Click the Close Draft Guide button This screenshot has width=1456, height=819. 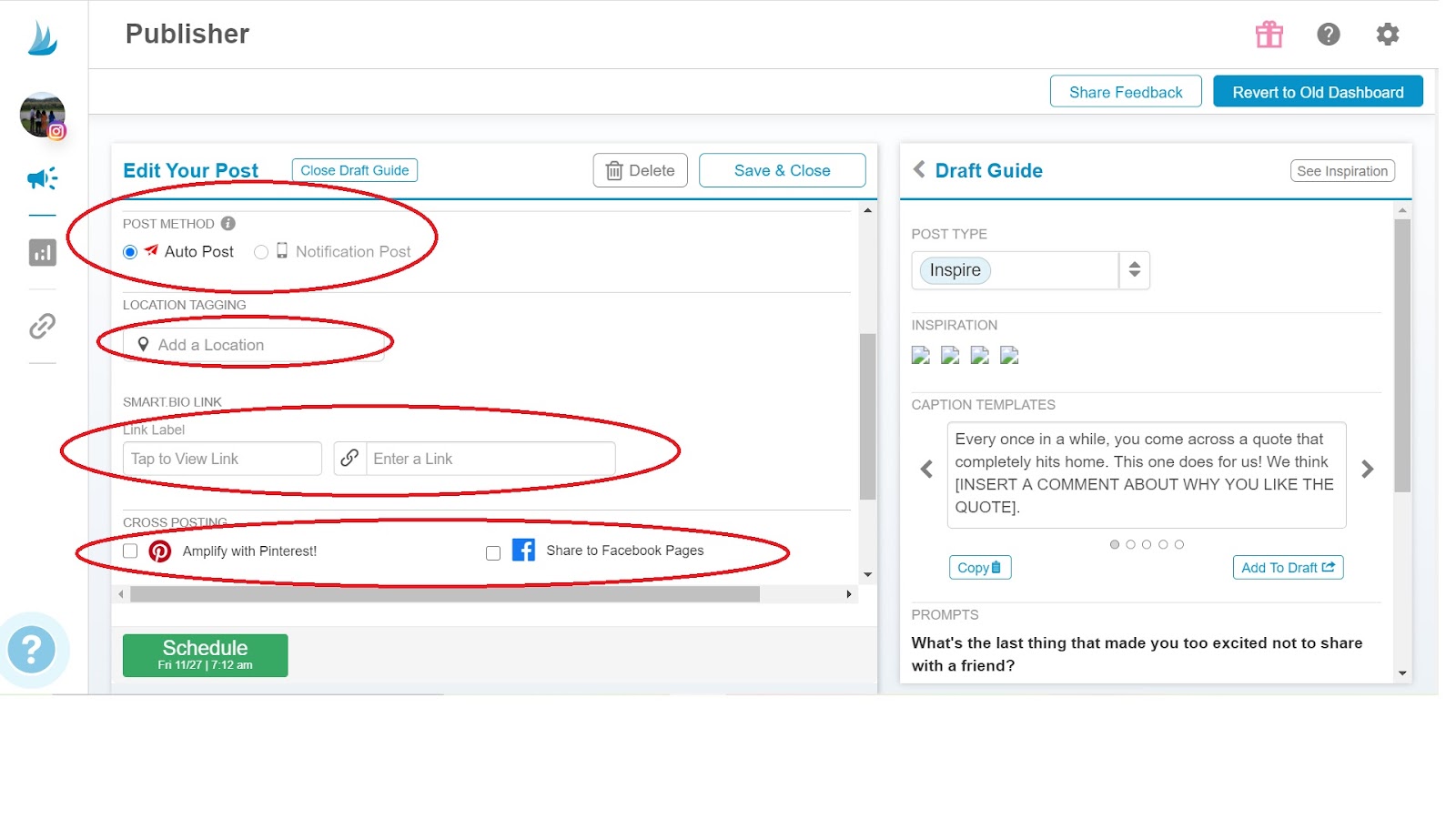point(355,170)
